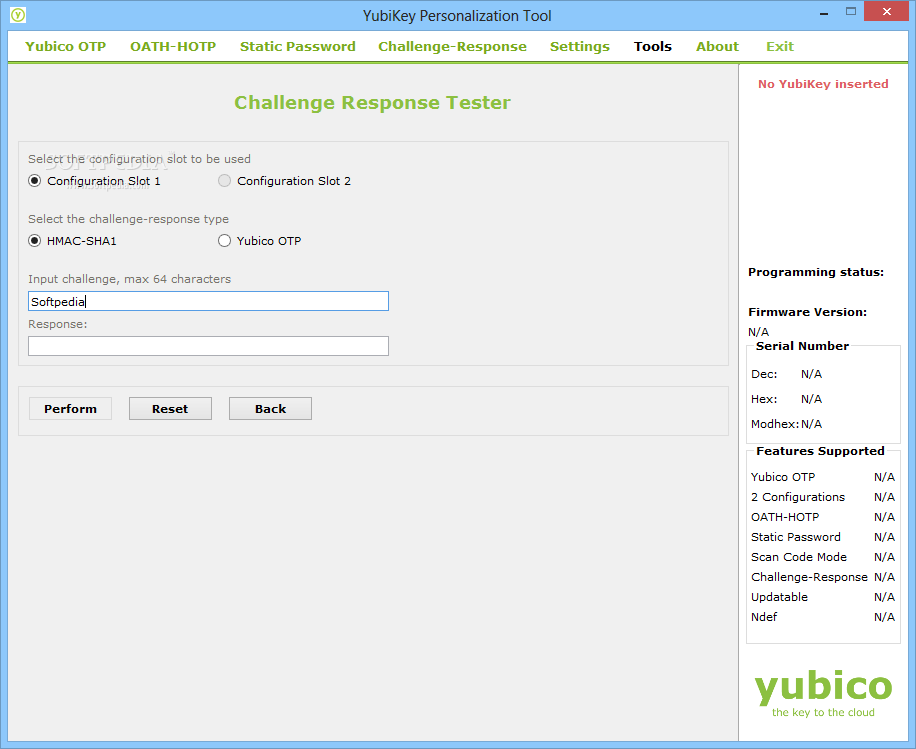Click Exit in the menu bar
This screenshot has height=749, width=916.
(x=780, y=47)
